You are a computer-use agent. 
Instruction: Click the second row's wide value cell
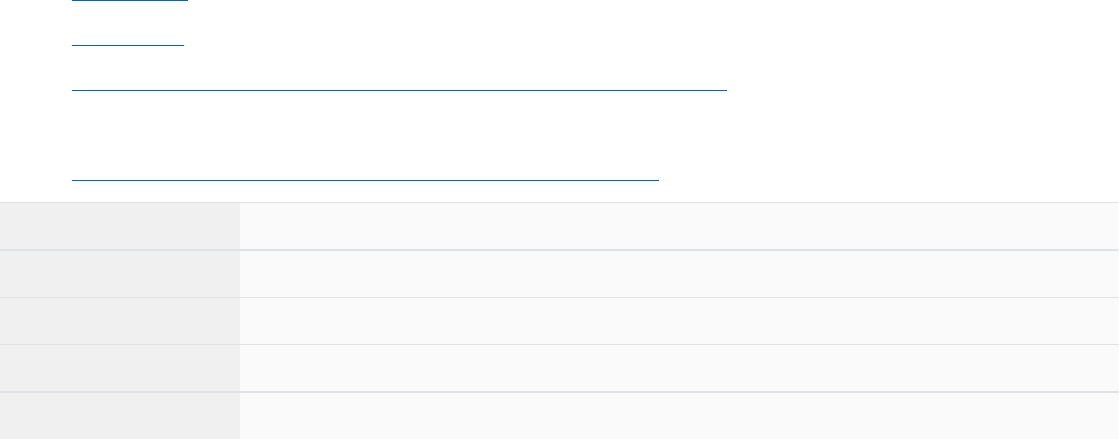pos(678,273)
